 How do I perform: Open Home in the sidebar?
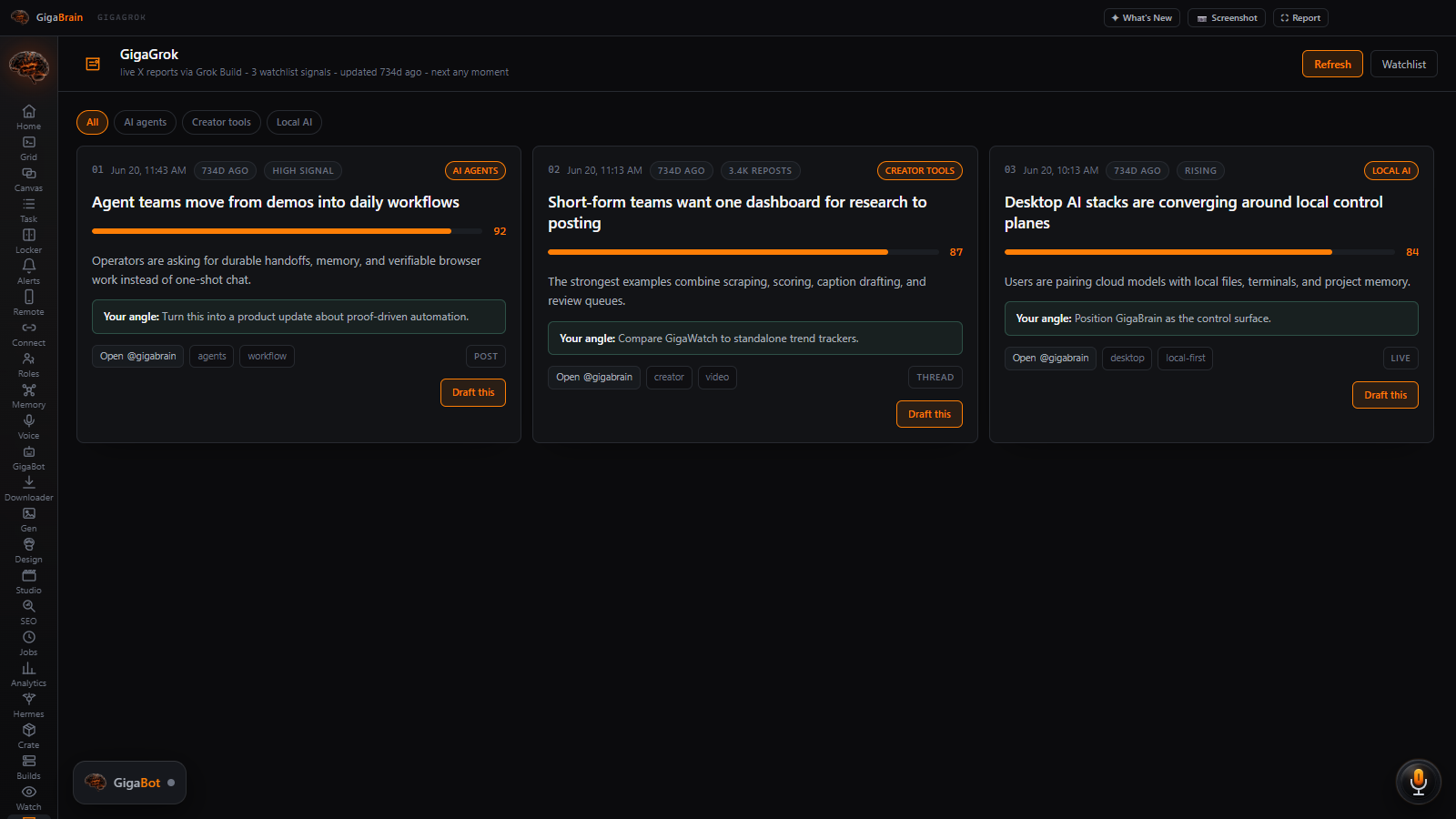pyautogui.click(x=28, y=116)
